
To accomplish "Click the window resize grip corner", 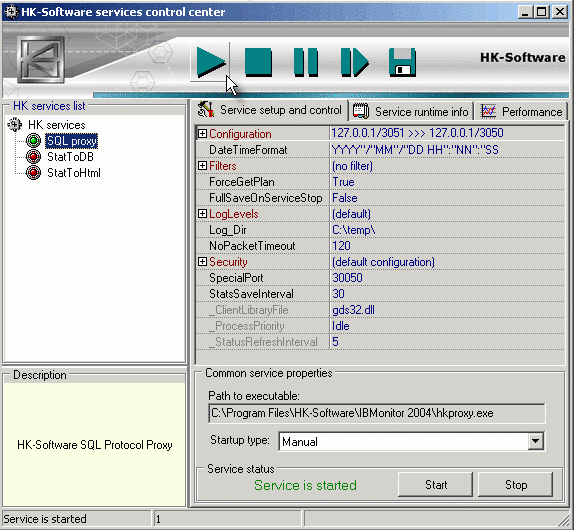I will pyautogui.click(x=564, y=520).
